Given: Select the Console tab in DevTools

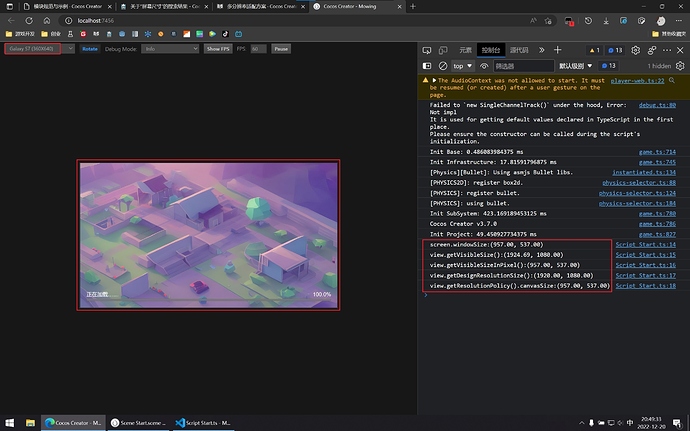Looking at the screenshot, I should pyautogui.click(x=490, y=49).
